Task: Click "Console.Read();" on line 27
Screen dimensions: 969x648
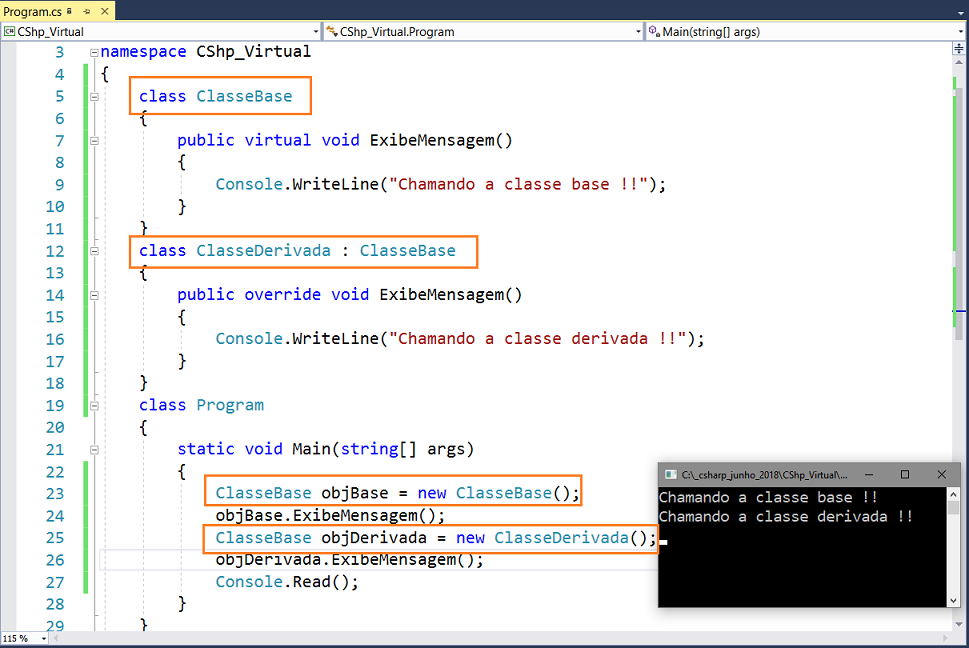Action: coord(287,582)
